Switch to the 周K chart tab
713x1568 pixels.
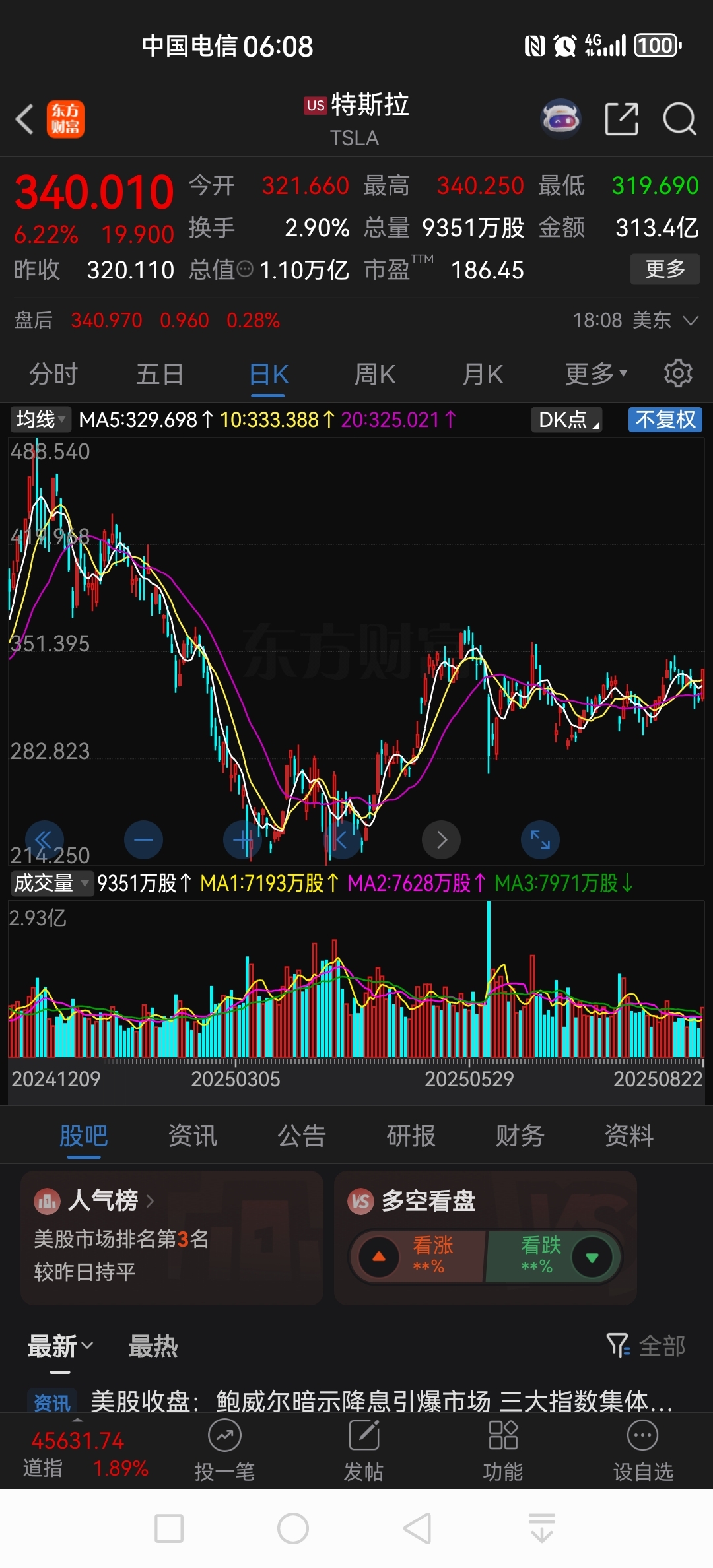tap(375, 374)
